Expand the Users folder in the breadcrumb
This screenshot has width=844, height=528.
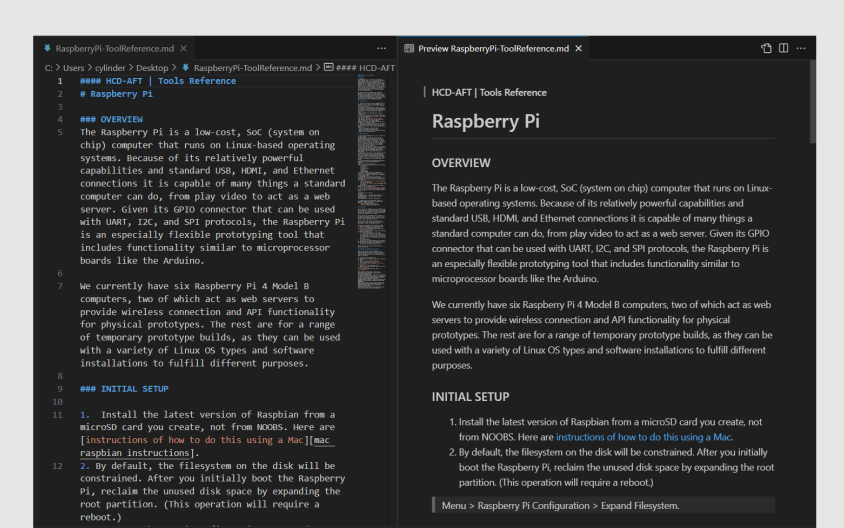(x=75, y=68)
